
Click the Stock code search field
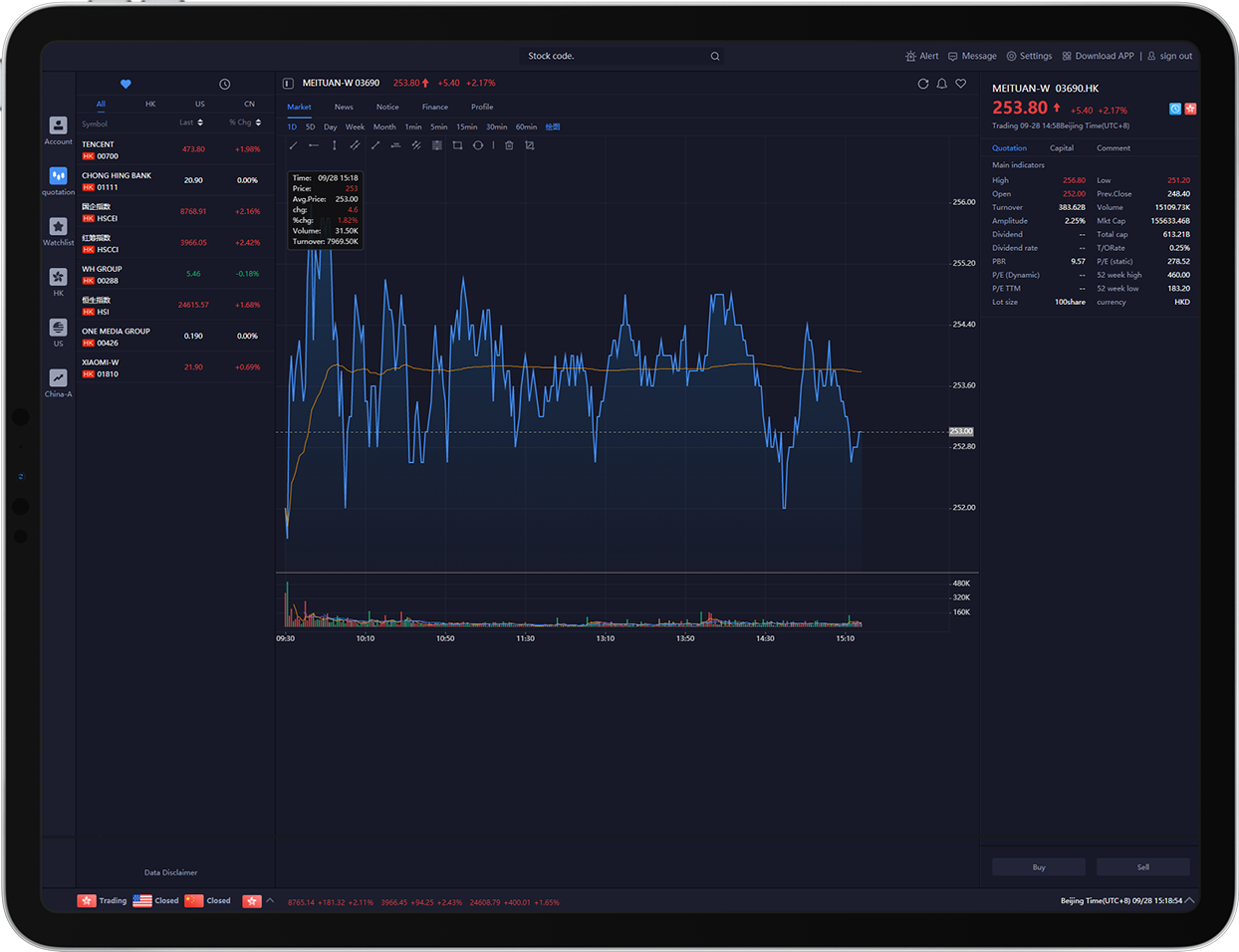tap(613, 57)
